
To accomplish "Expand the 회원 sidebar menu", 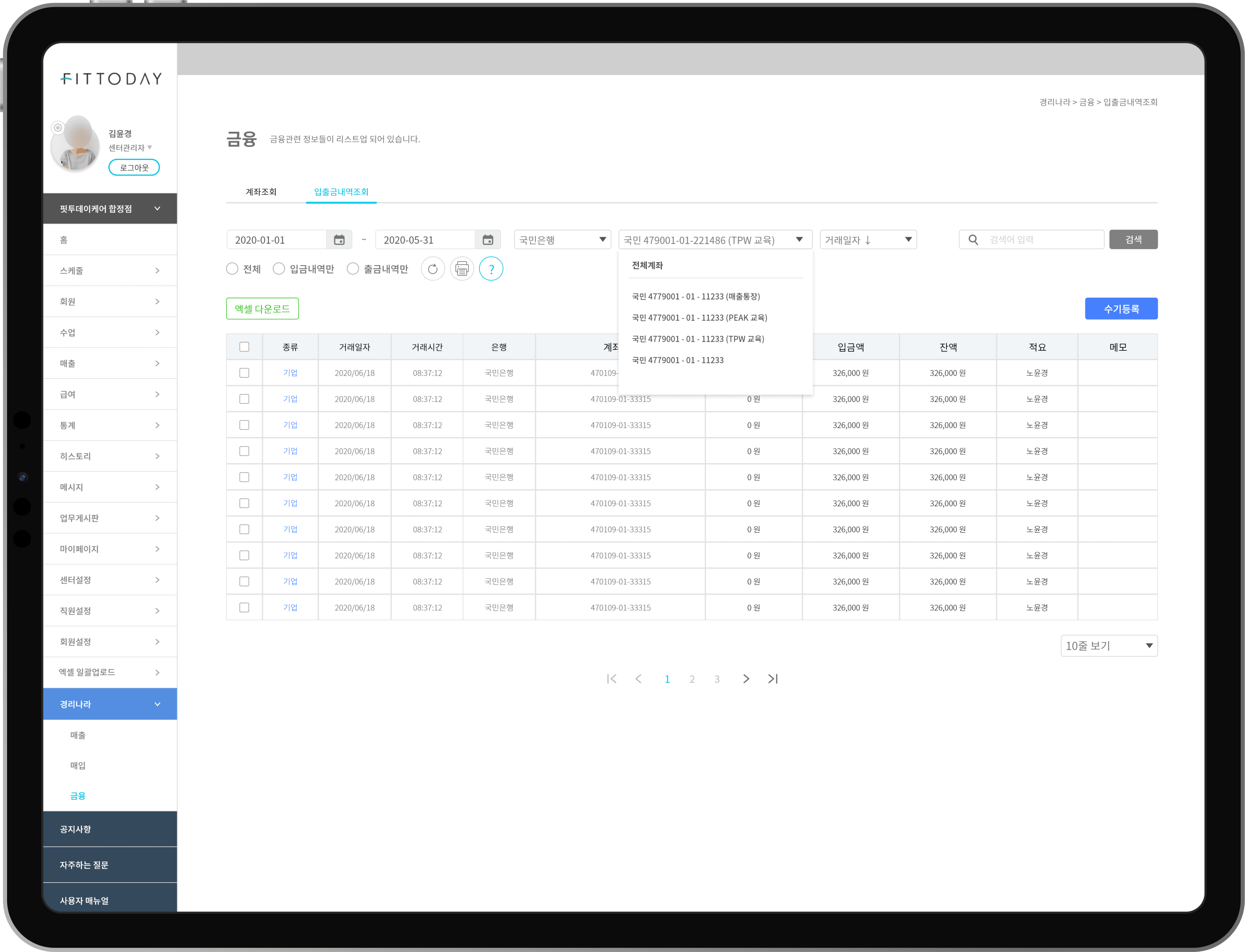I will pos(110,301).
